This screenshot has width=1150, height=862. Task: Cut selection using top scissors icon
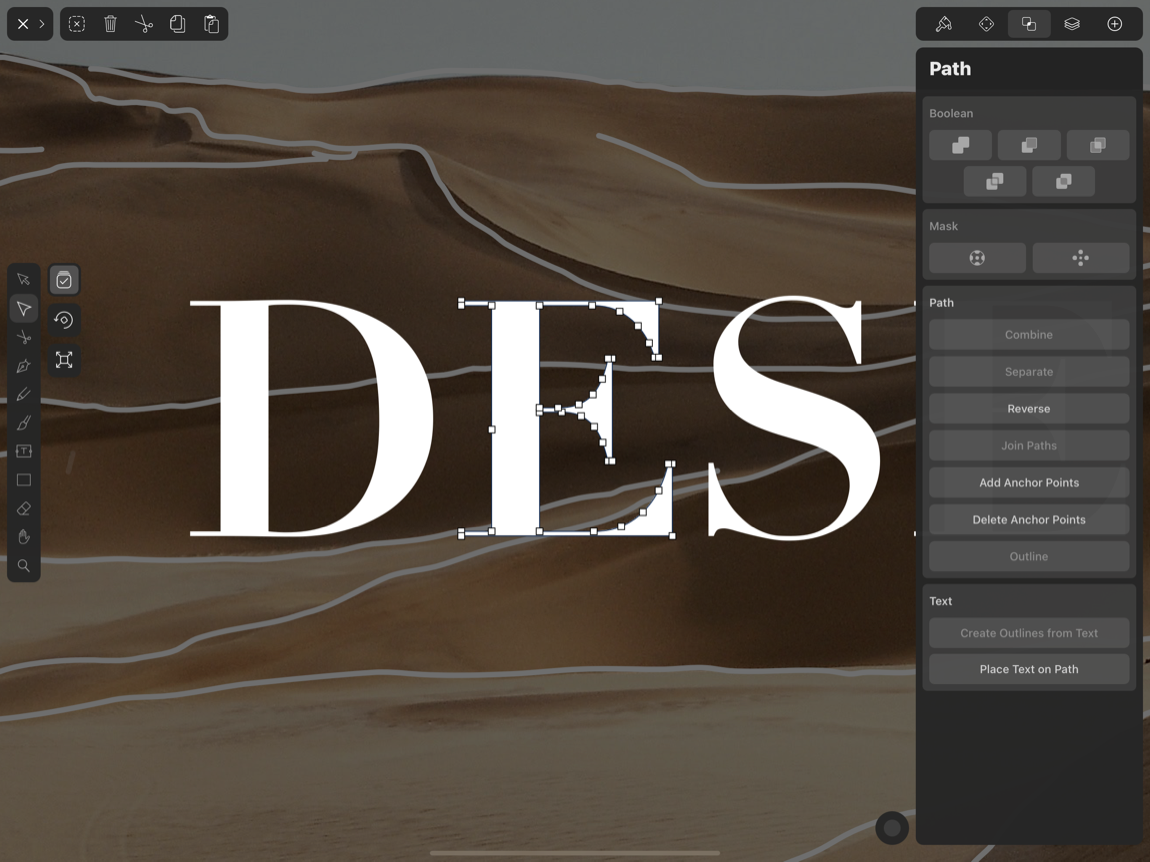pyautogui.click(x=144, y=24)
